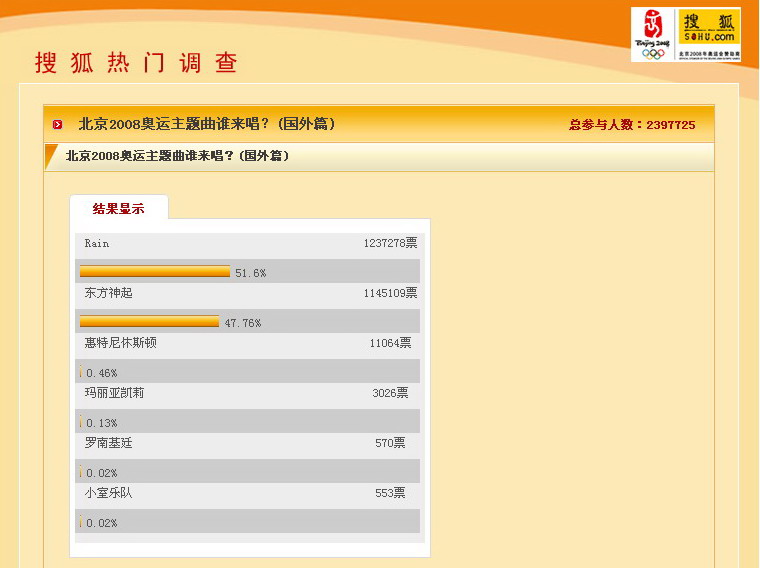Click the 1145109票 vote count
This screenshot has width=760, height=568.
pyautogui.click(x=391, y=293)
